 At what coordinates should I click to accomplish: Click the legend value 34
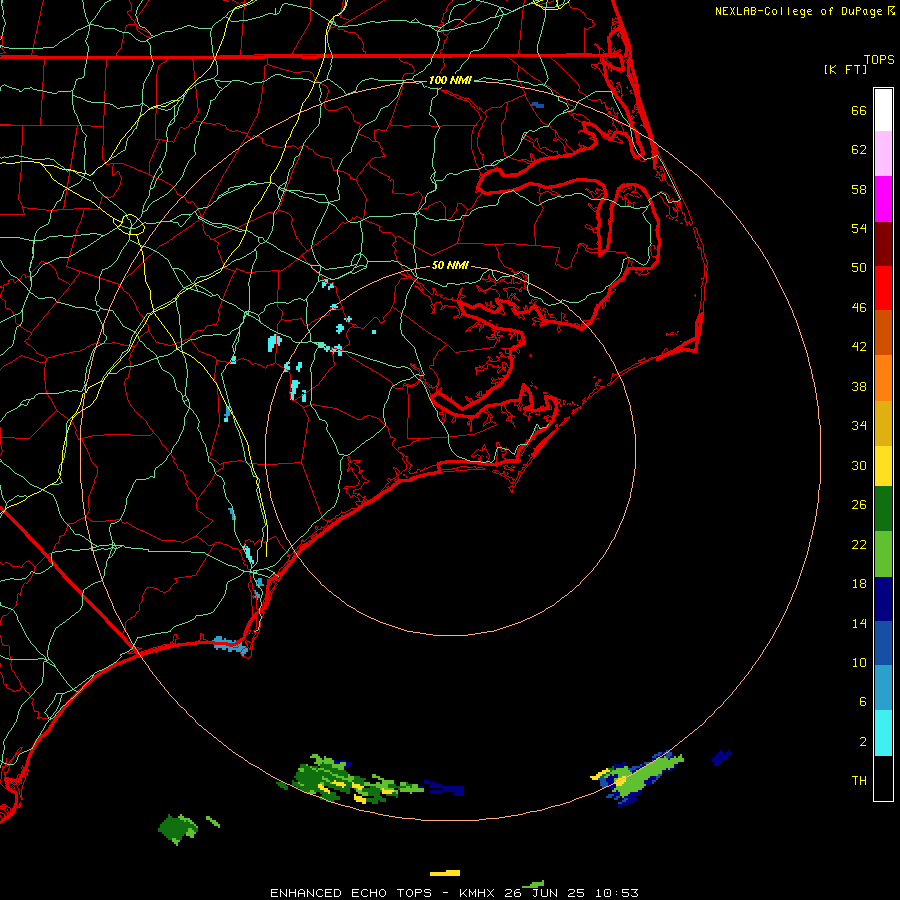(x=859, y=425)
